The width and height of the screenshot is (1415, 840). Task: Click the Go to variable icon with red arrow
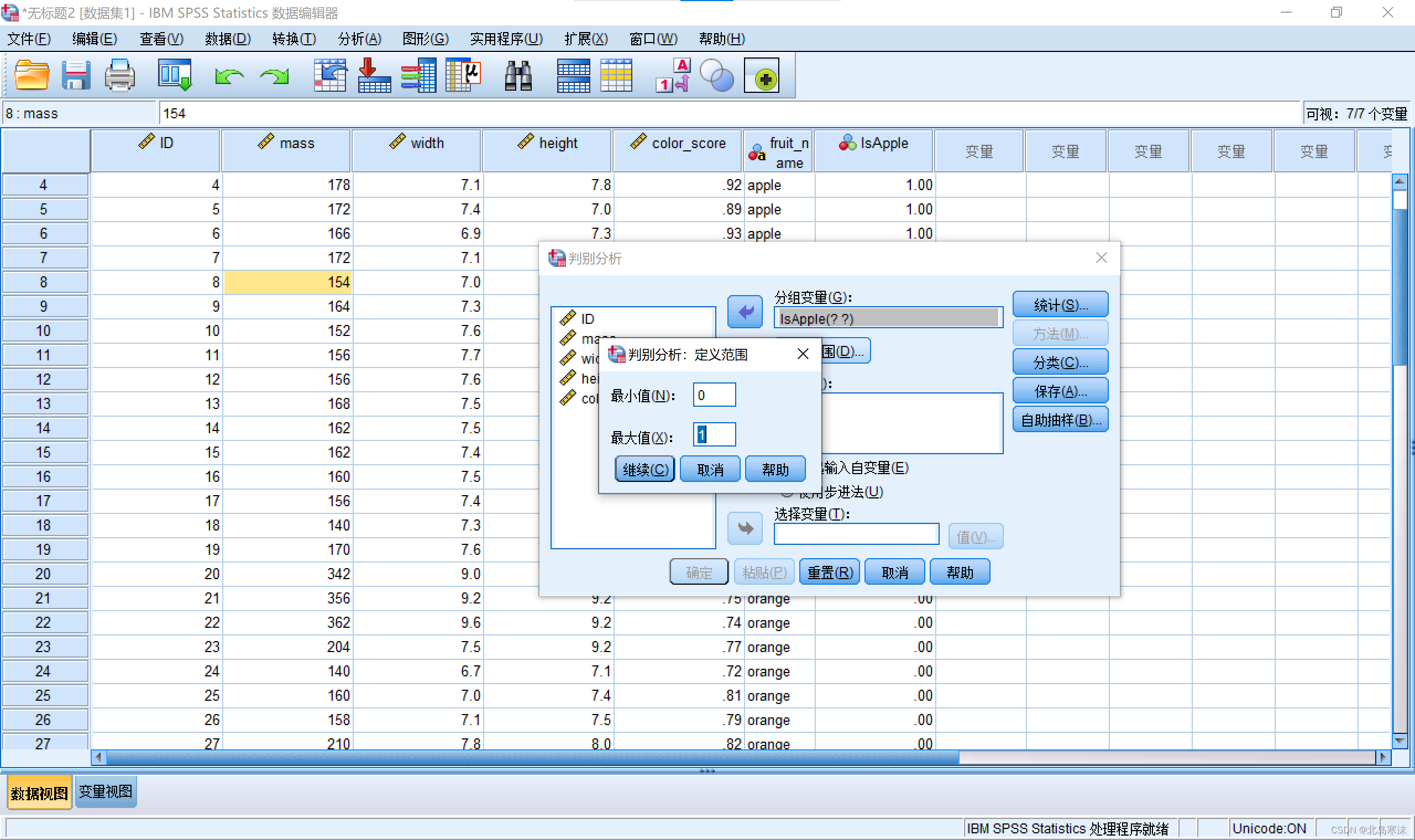[374, 75]
